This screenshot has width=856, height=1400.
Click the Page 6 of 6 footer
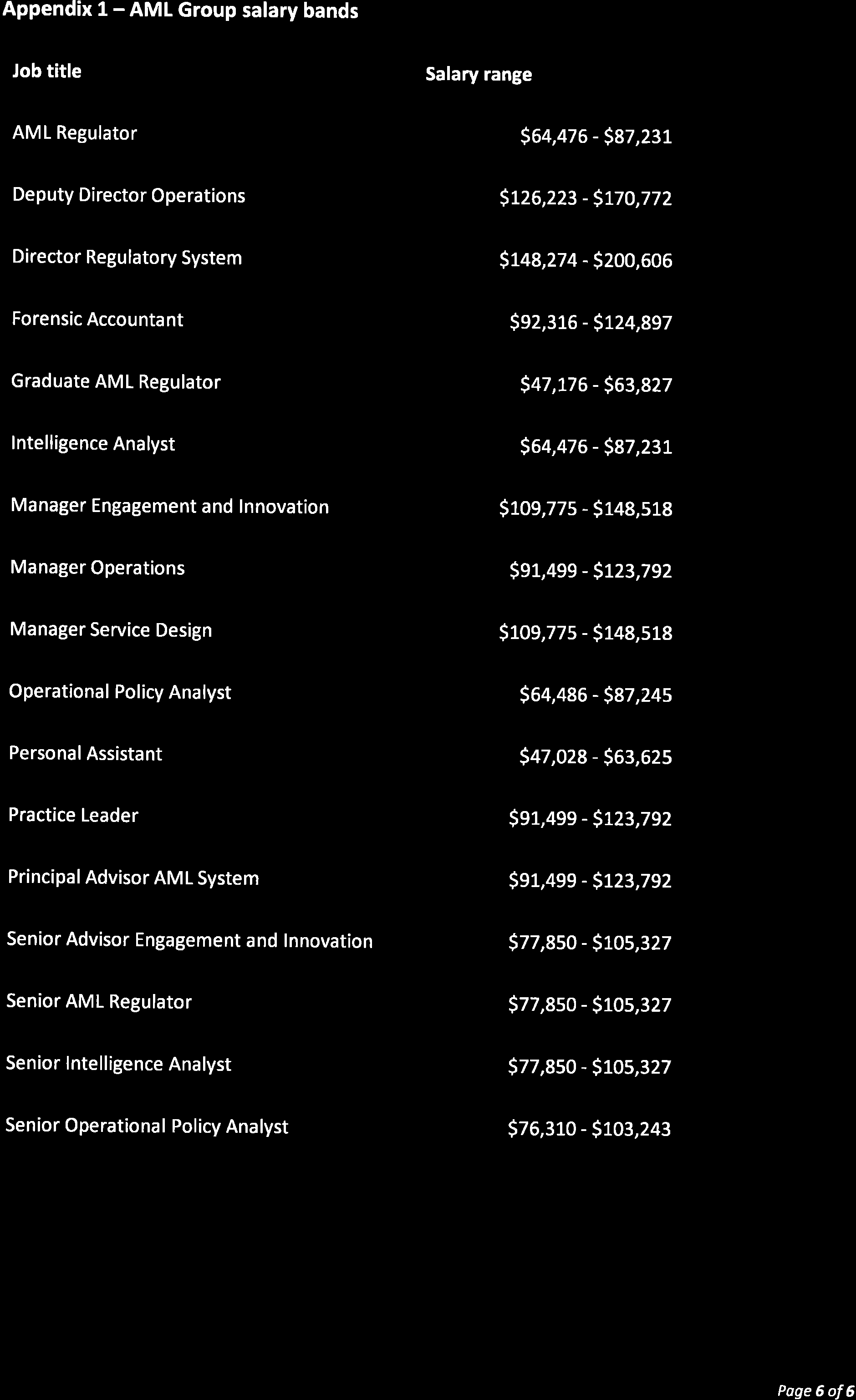pyautogui.click(x=815, y=1390)
